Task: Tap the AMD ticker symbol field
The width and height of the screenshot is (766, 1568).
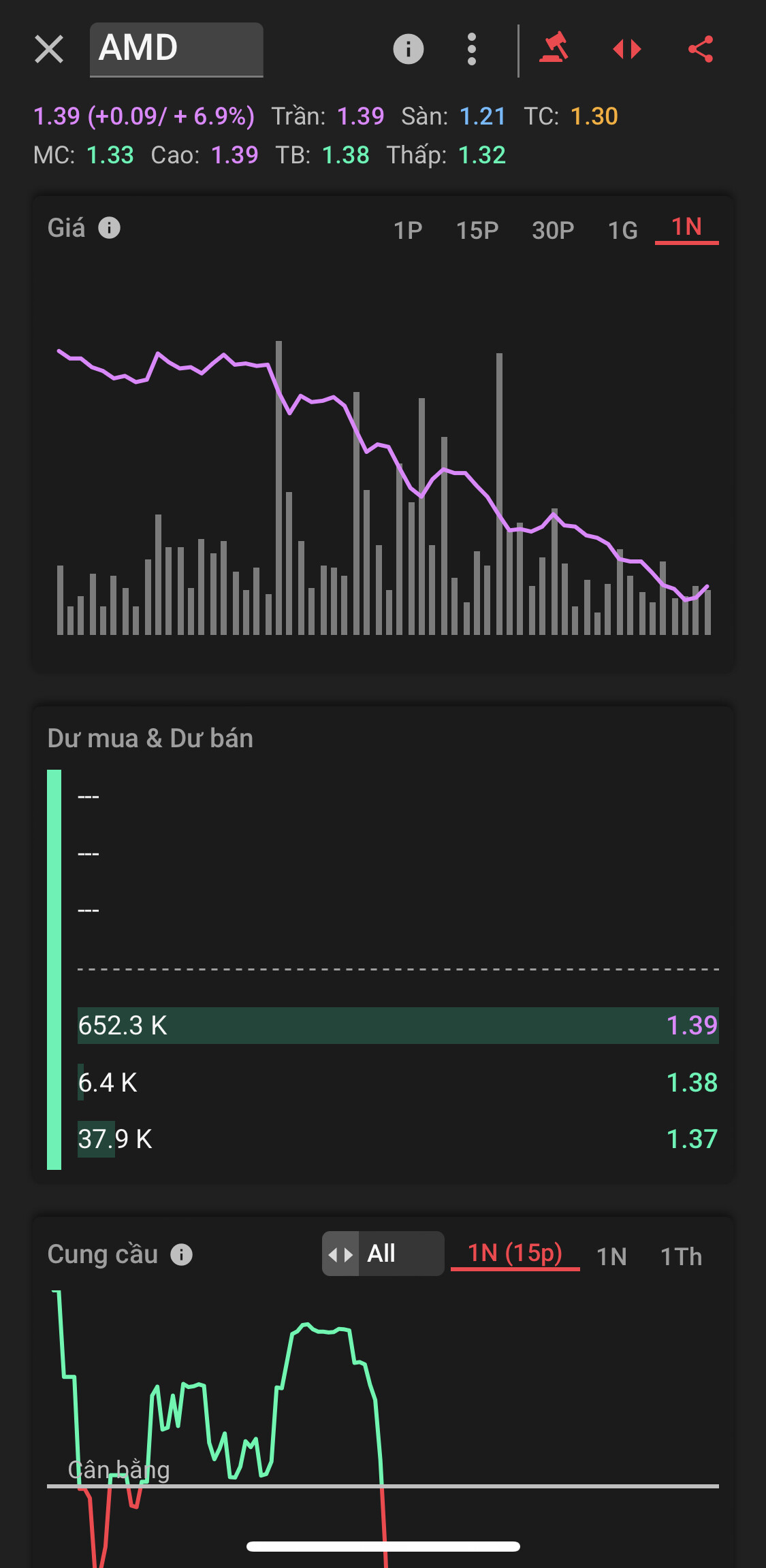Action: (x=176, y=50)
